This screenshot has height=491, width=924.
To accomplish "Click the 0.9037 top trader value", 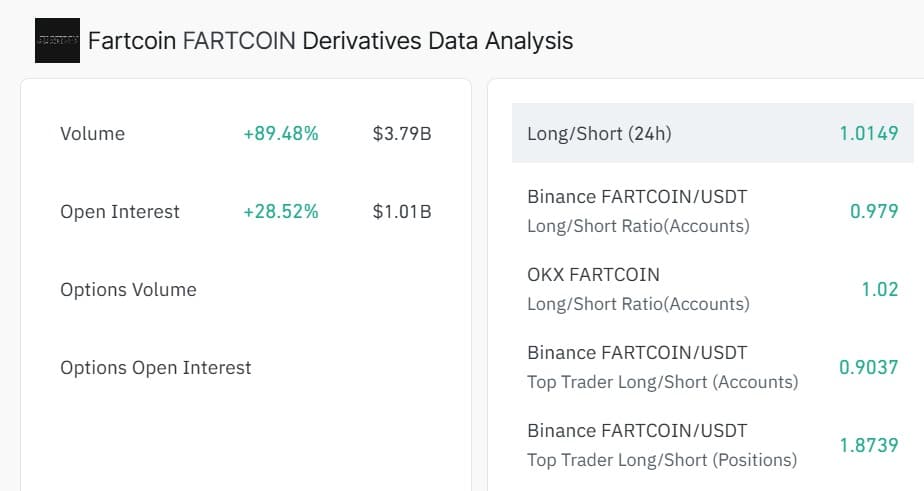I will coord(868,367).
